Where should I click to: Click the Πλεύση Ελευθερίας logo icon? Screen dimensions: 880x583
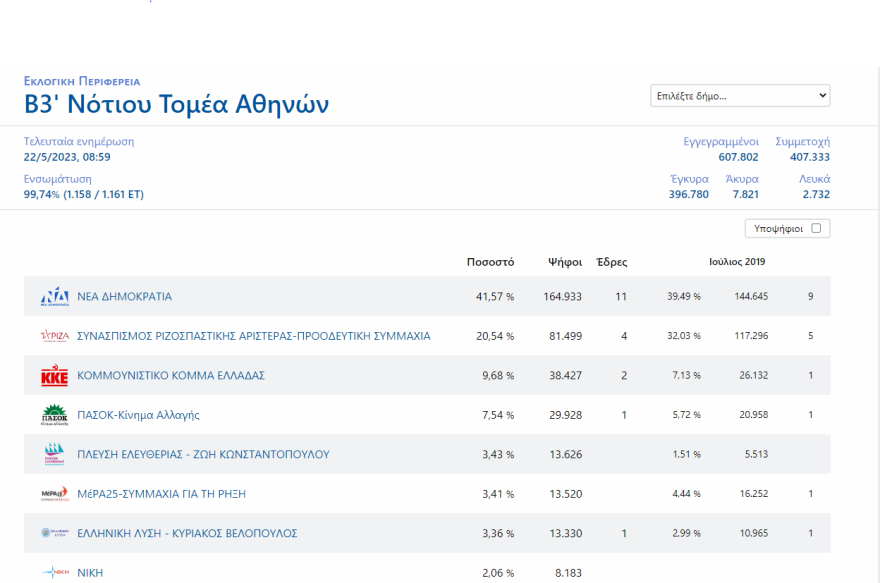[x=54, y=454]
